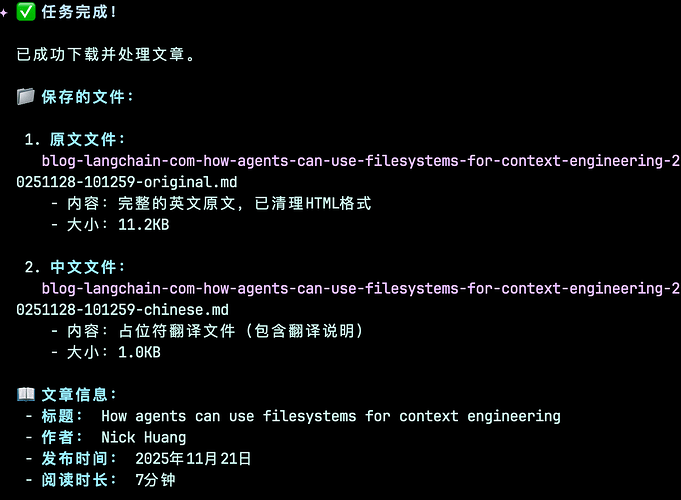The image size is (681, 500).
Task: Click the 已成功下载并处理文章 message line
Action: [106, 54]
